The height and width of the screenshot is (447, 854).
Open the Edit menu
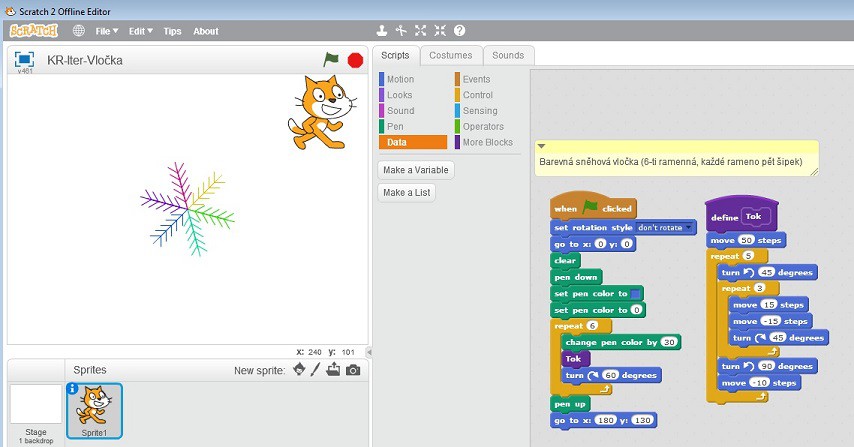[141, 31]
